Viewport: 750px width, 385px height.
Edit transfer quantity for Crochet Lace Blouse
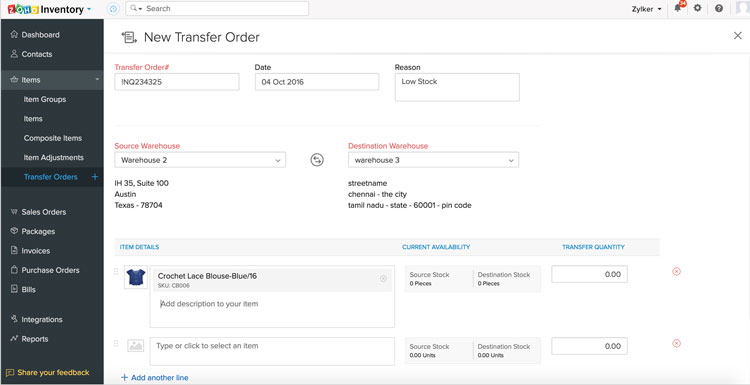589,275
